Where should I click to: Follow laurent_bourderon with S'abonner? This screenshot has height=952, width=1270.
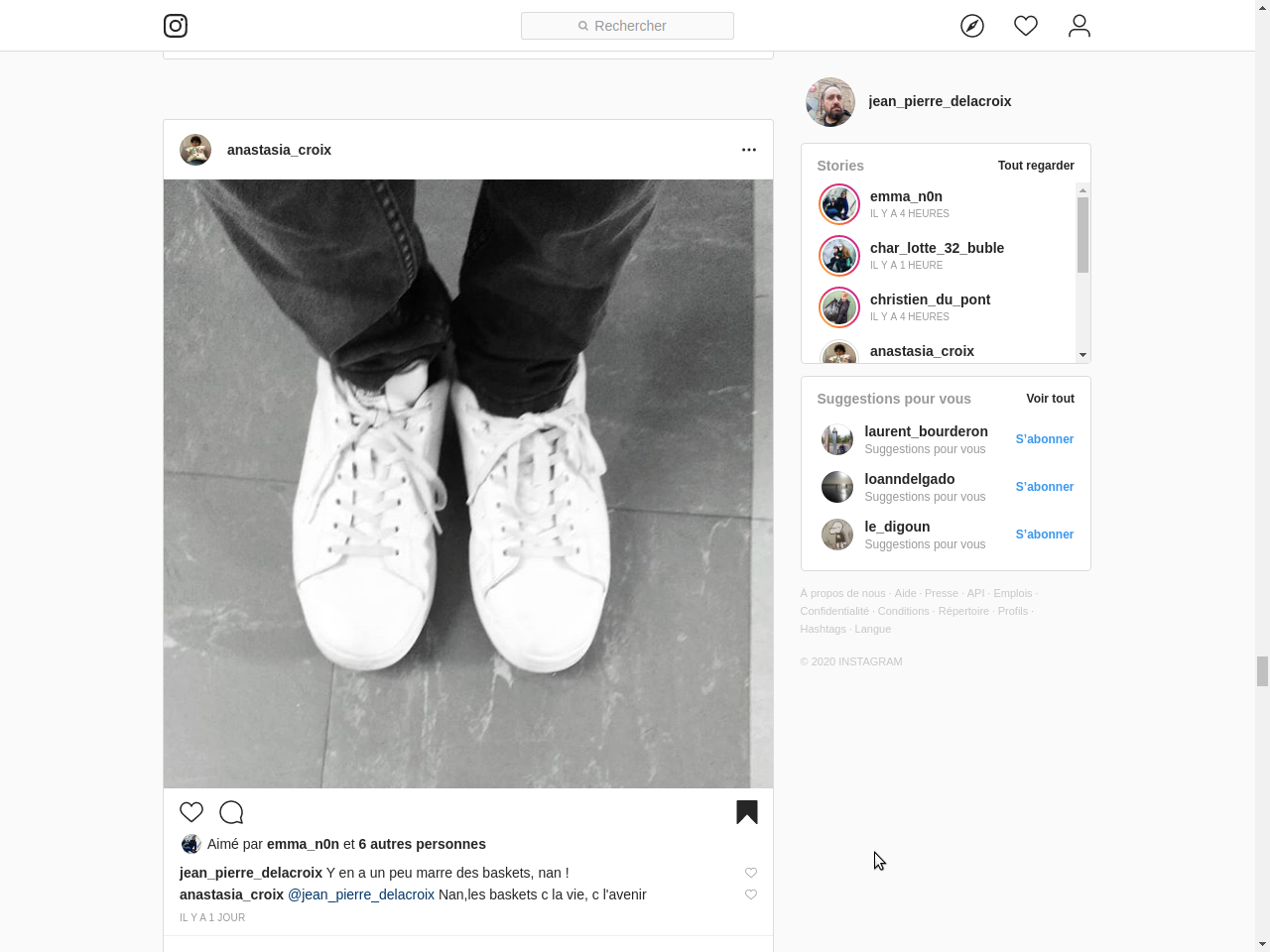coord(1044,439)
